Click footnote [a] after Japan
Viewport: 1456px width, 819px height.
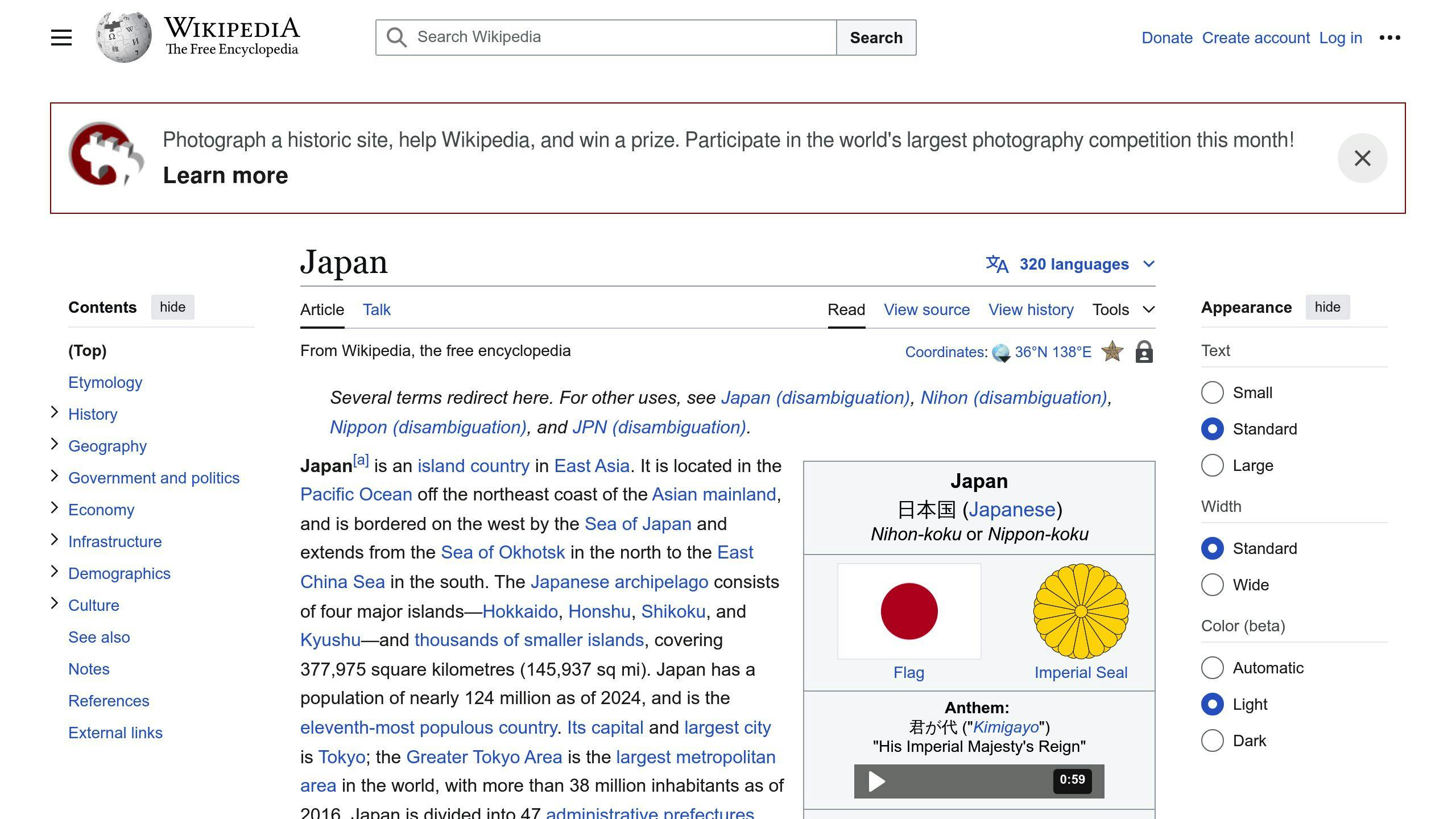[361, 460]
